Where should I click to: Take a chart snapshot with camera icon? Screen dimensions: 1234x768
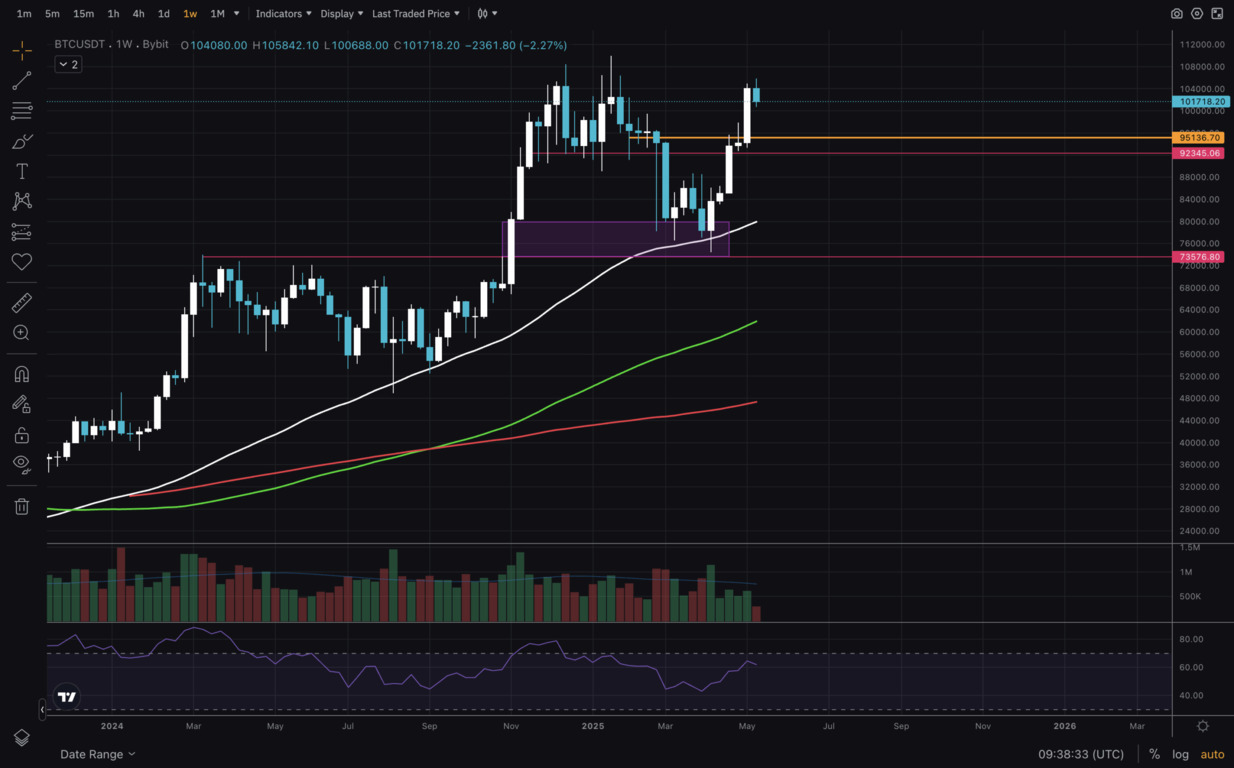point(1177,14)
